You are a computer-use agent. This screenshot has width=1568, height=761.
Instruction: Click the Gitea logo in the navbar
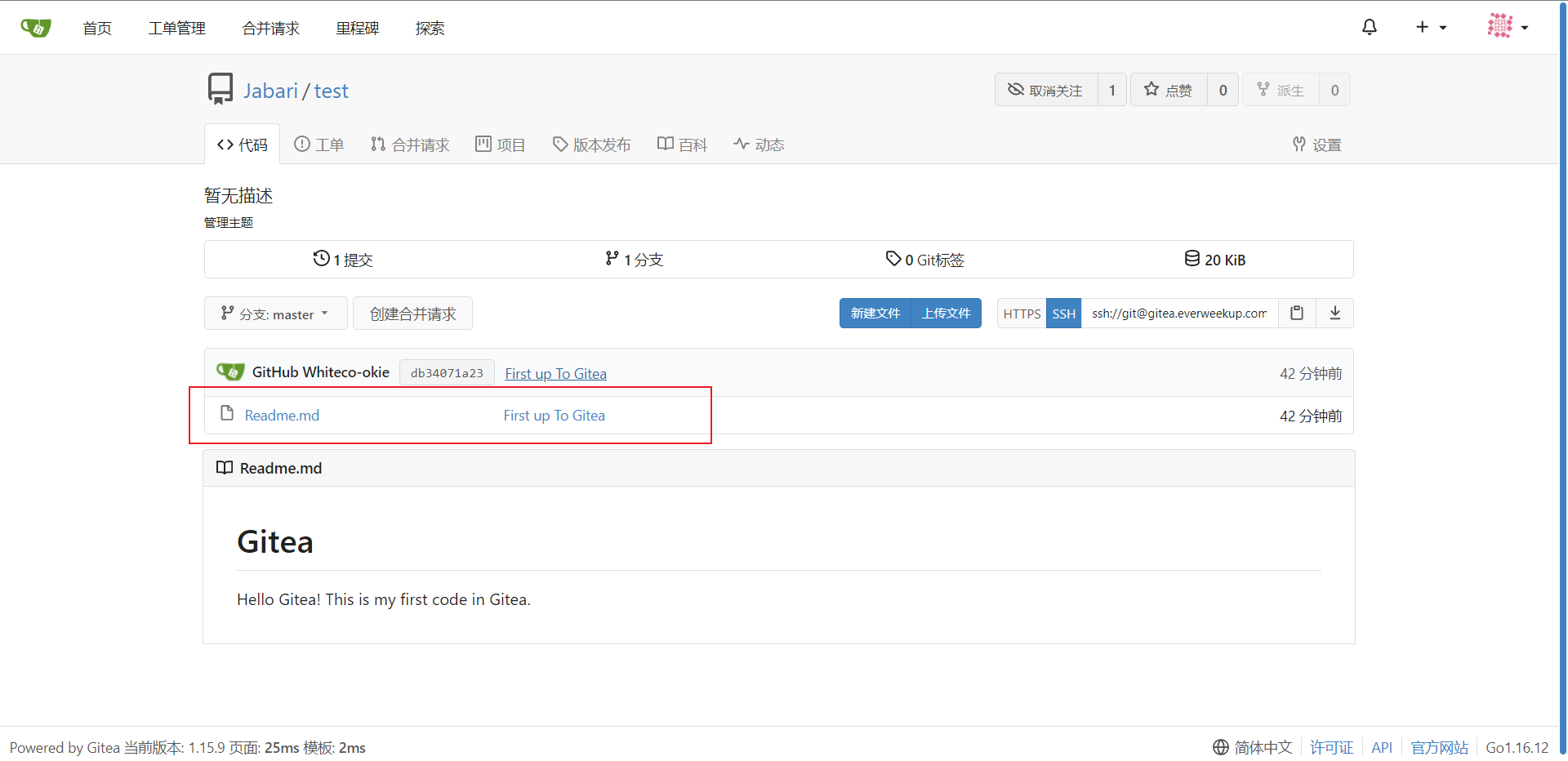coord(36,28)
